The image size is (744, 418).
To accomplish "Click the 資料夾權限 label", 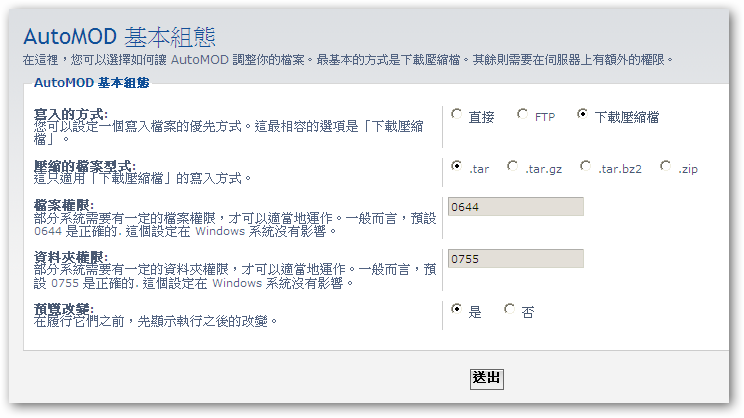I will coord(71,257).
